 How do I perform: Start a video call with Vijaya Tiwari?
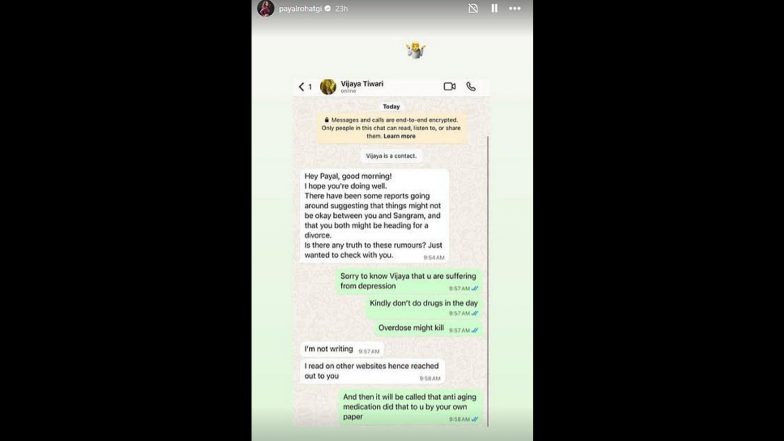tap(450, 86)
